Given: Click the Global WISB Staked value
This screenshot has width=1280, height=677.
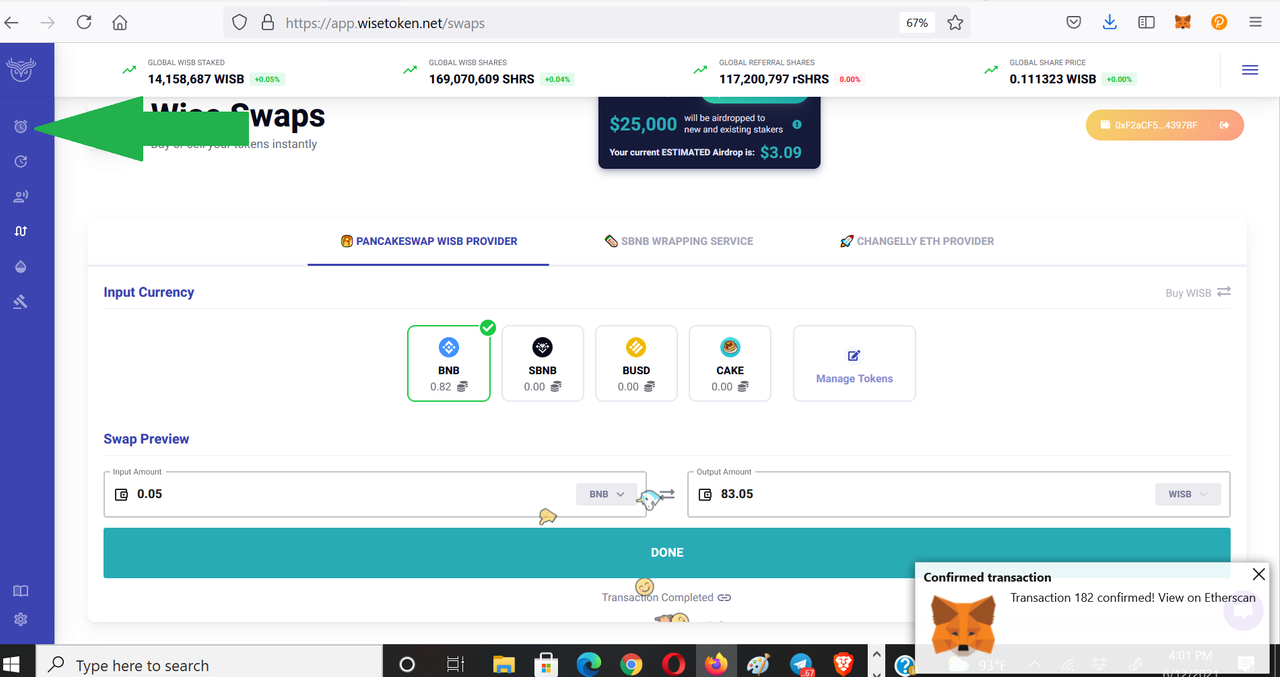Looking at the screenshot, I should [196, 78].
